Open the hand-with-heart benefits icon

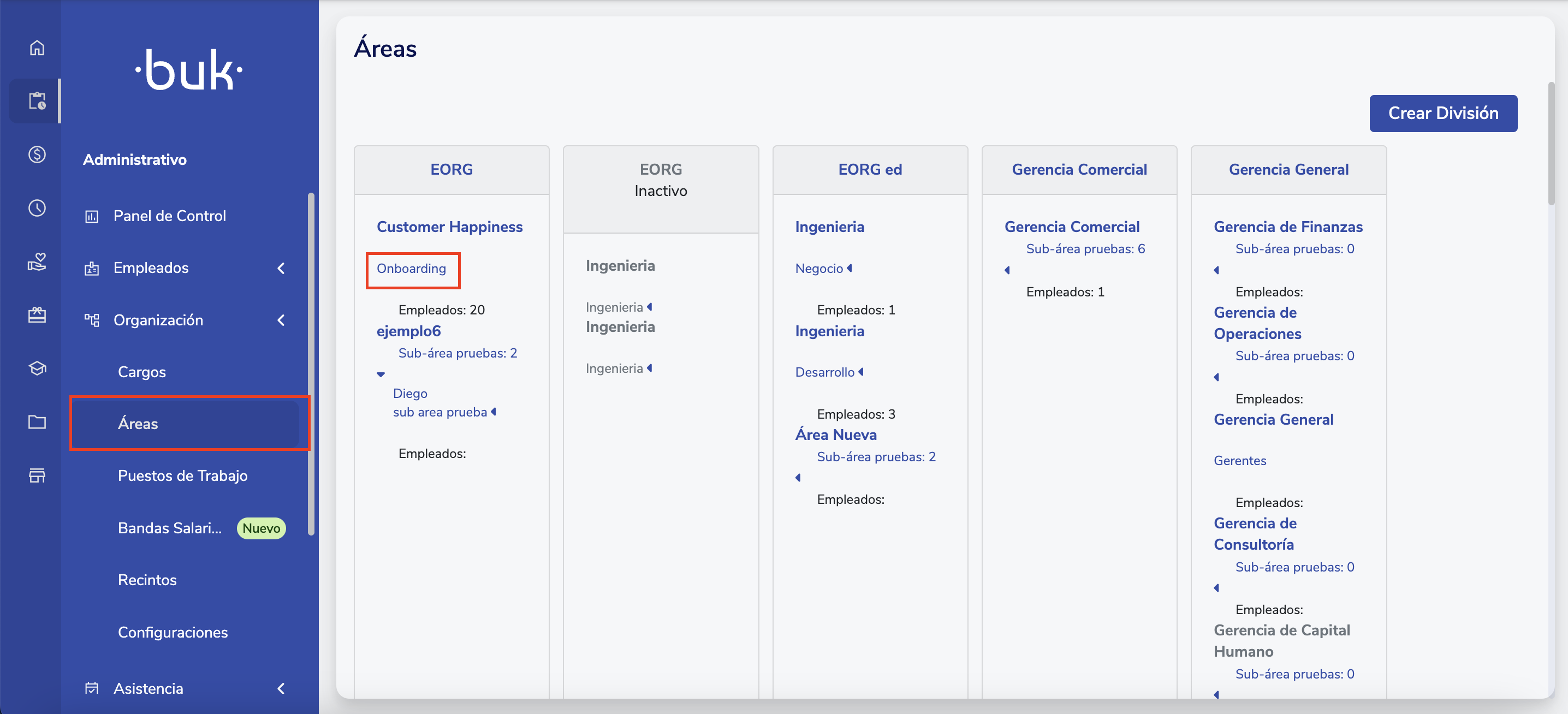[x=37, y=261]
